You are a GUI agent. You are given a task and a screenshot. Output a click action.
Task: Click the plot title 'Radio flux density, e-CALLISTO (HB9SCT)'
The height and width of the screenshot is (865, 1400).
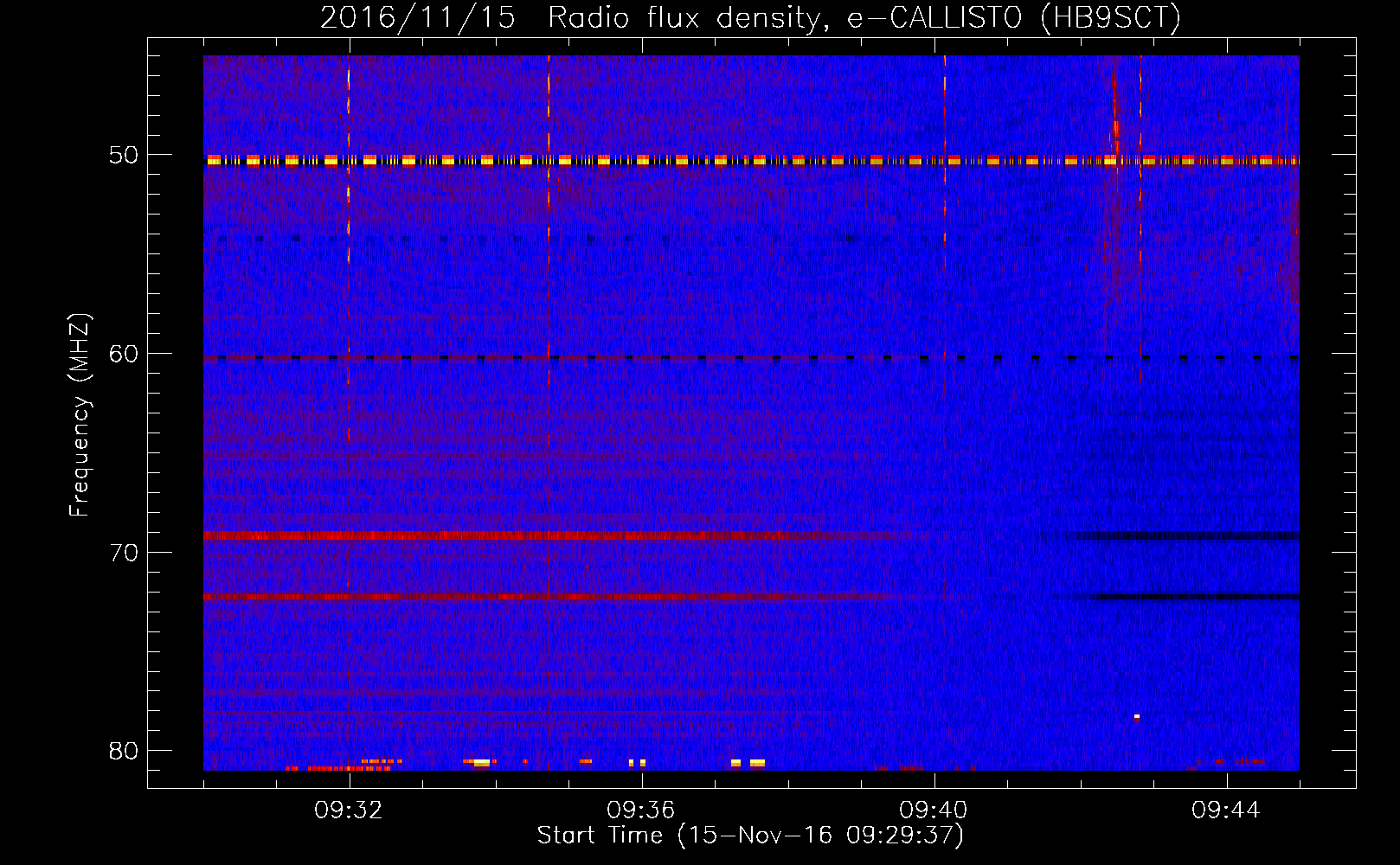(x=864, y=17)
